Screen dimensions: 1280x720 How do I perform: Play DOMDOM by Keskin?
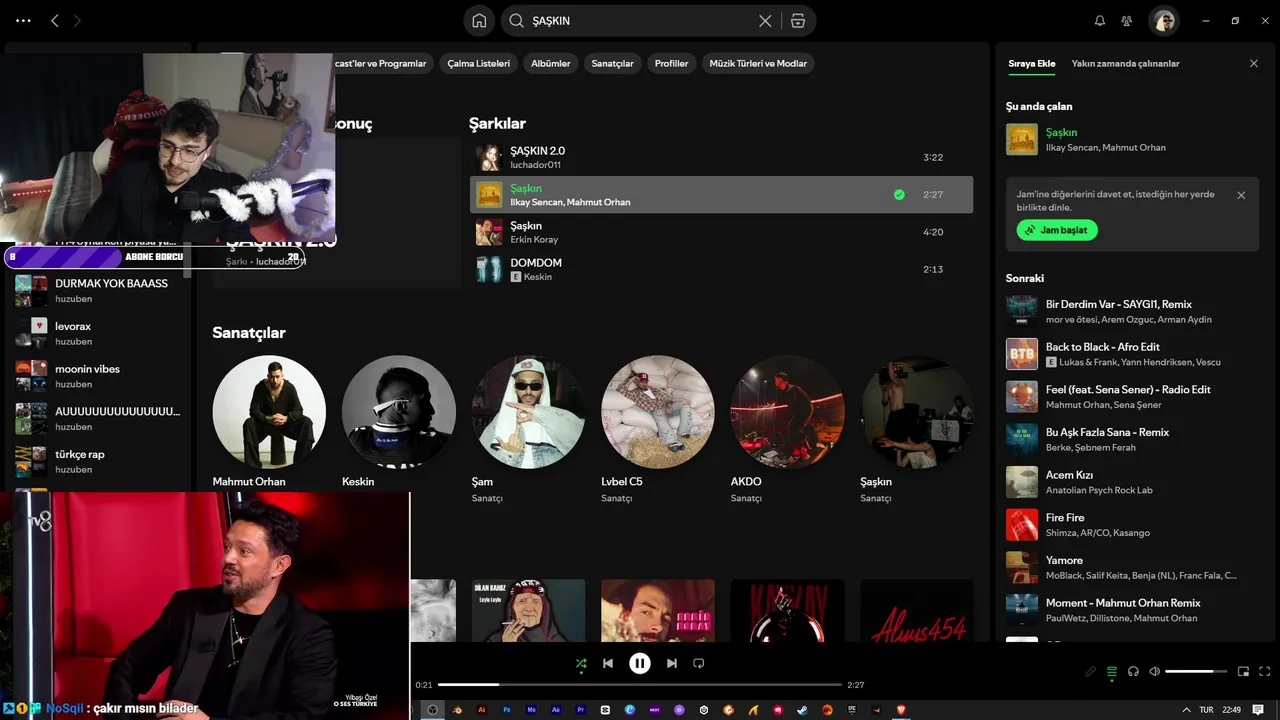tap(721, 269)
